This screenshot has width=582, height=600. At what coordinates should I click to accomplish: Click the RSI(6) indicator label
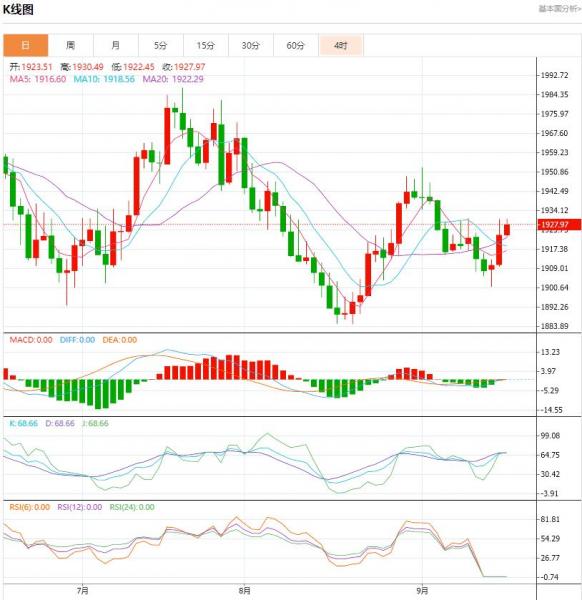click(29, 507)
